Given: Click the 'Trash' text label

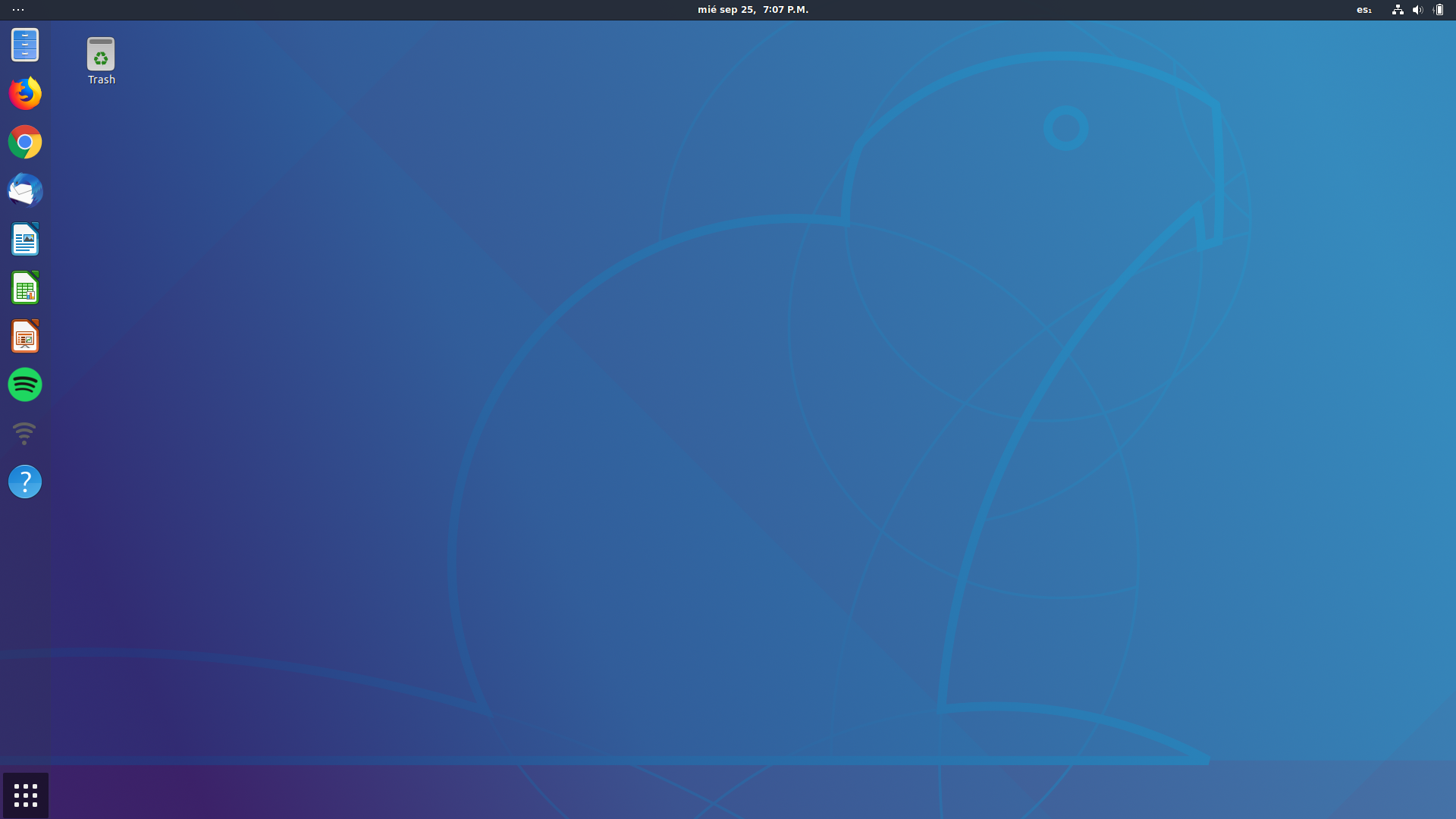Looking at the screenshot, I should pyautogui.click(x=101, y=80).
